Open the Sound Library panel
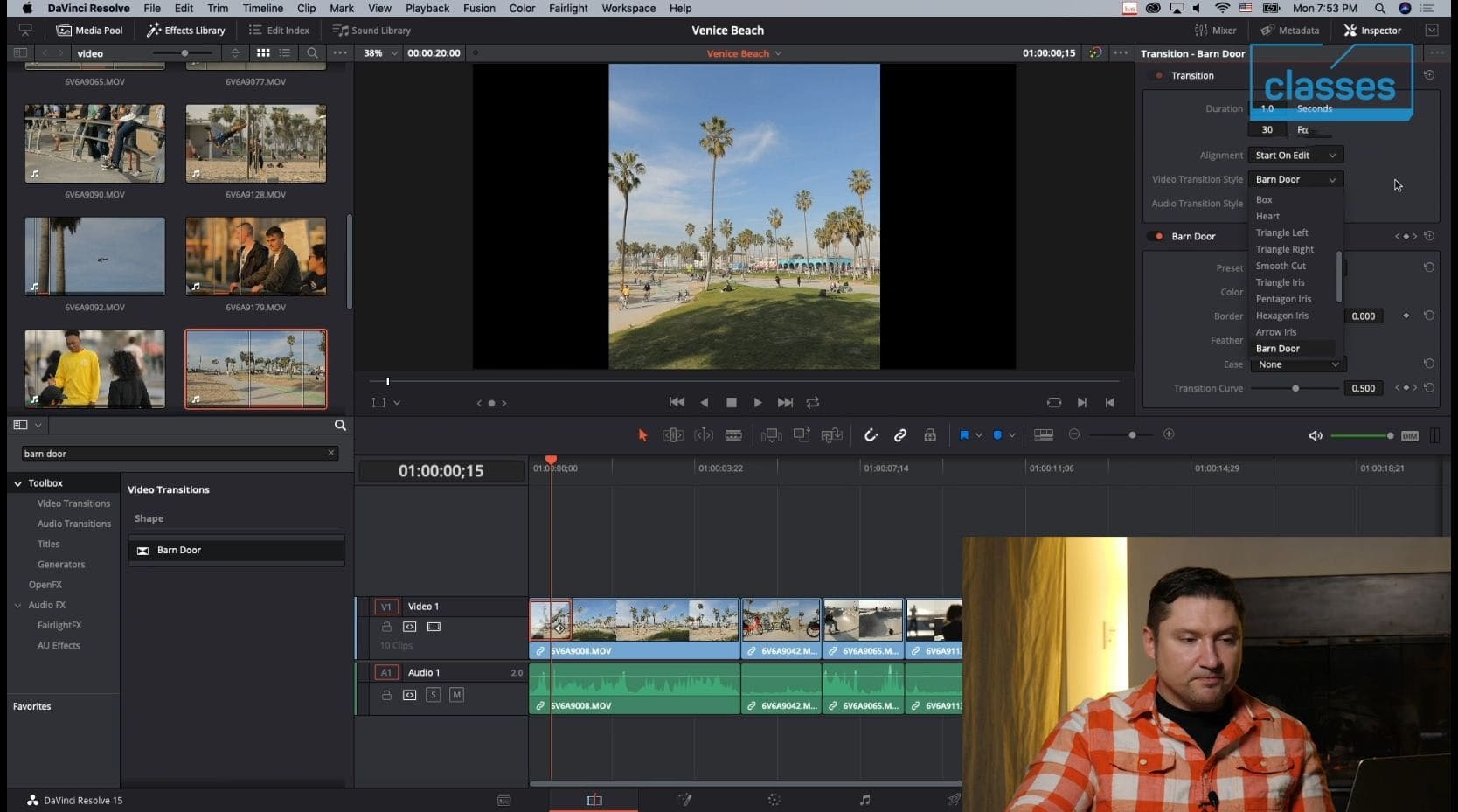 tap(371, 31)
